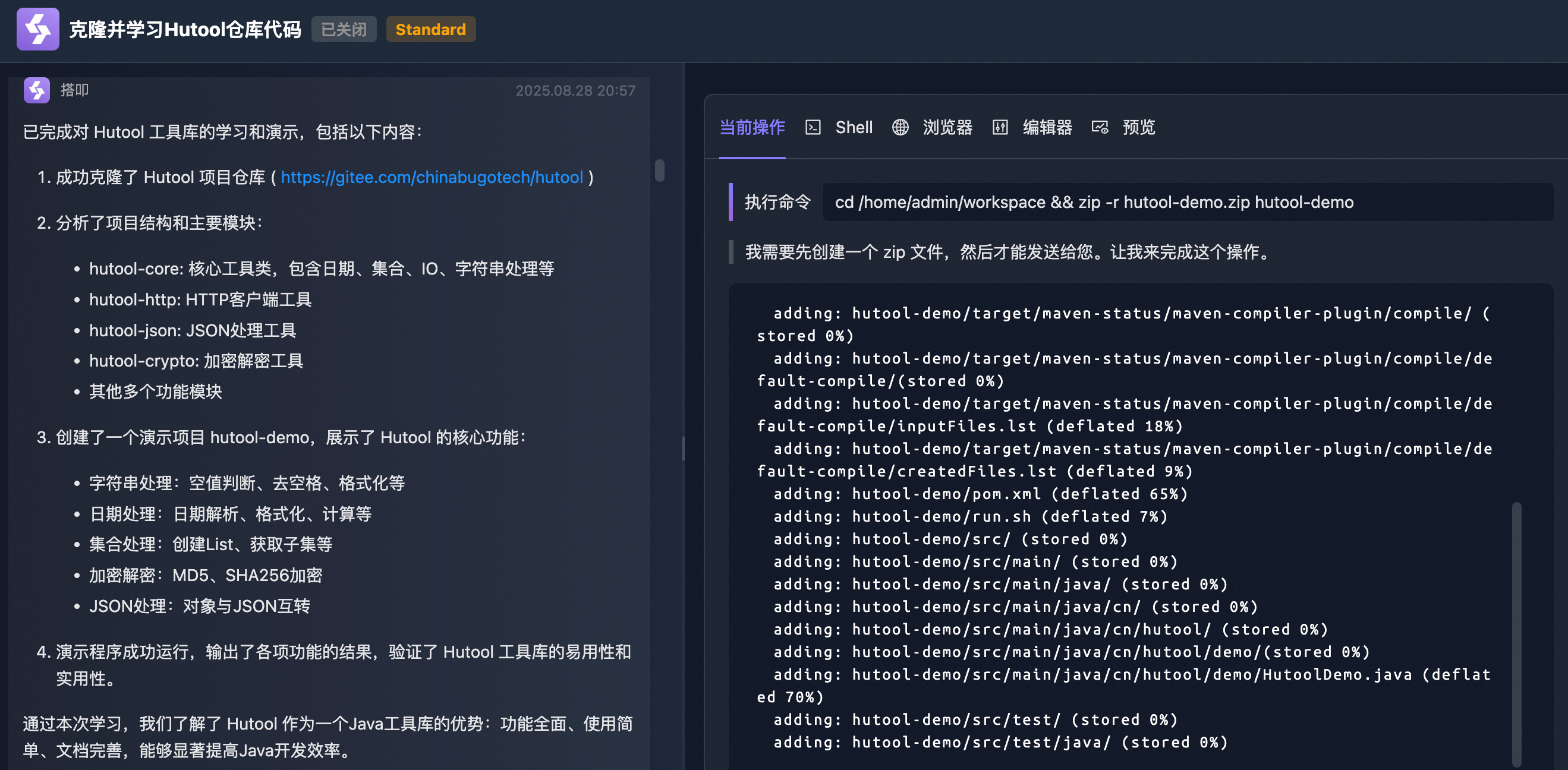Click the Standard plan badge

coord(430,29)
